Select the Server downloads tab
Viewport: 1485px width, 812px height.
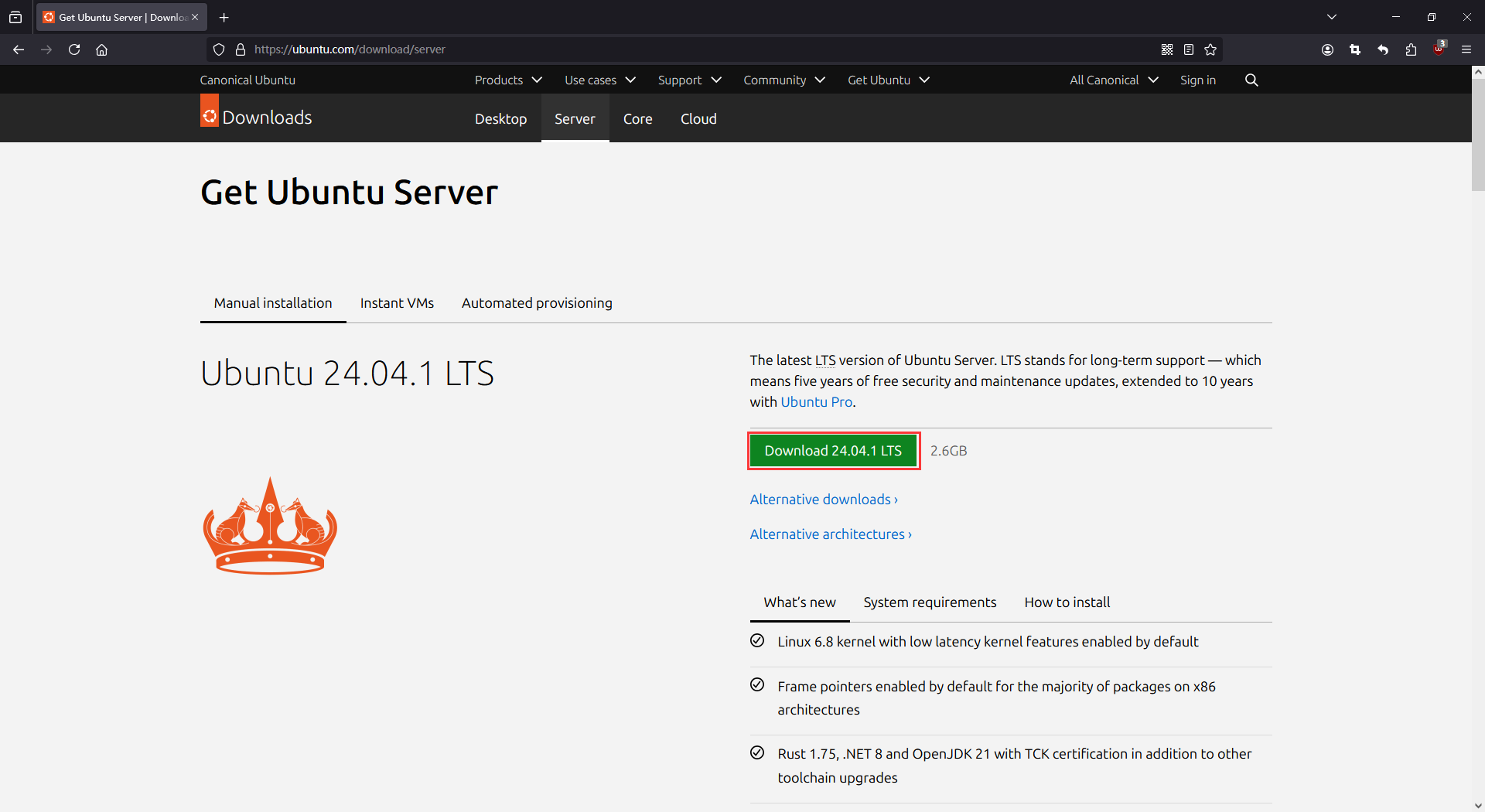tap(575, 118)
